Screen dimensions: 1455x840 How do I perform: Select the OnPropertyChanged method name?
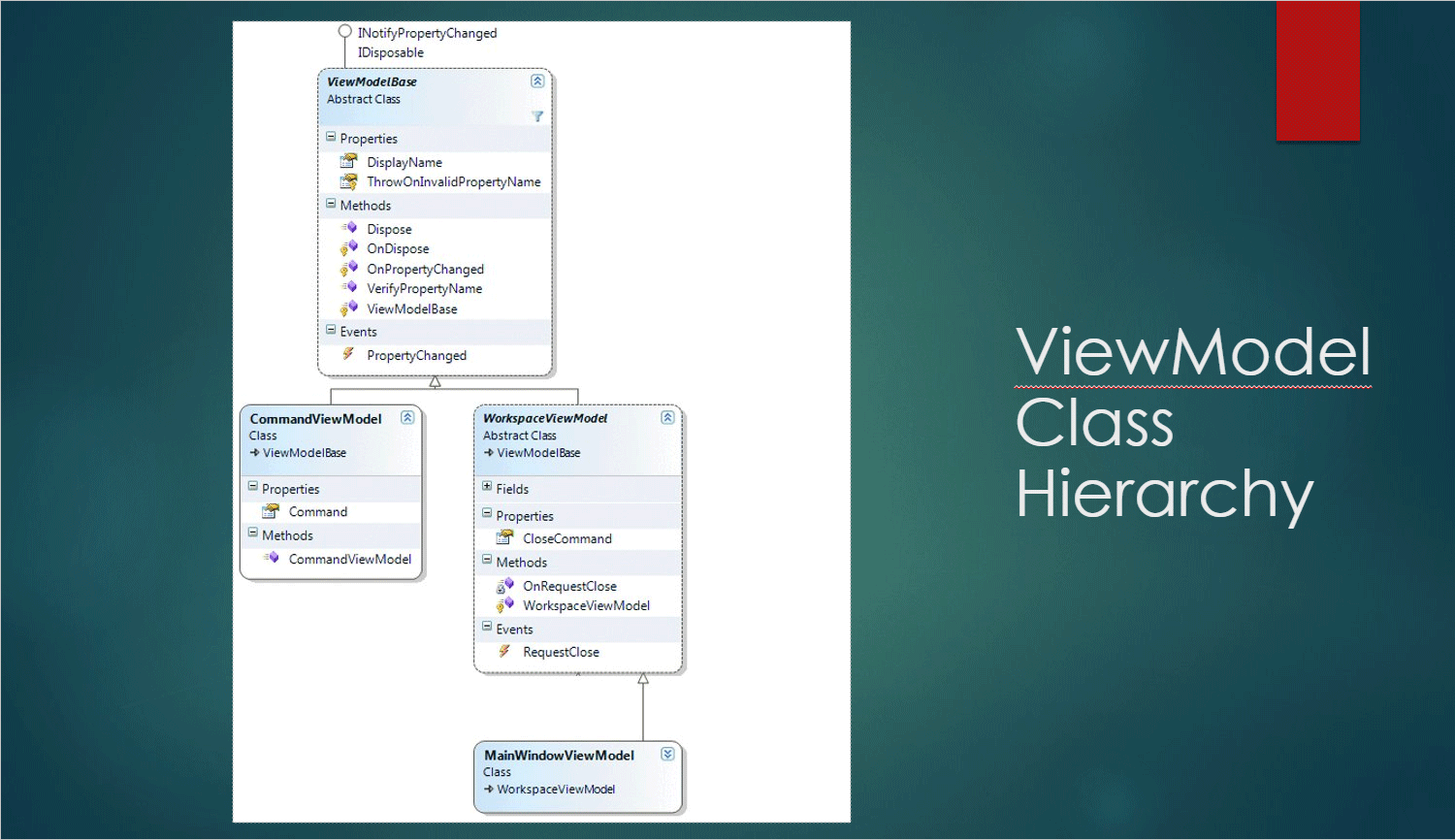tap(425, 269)
